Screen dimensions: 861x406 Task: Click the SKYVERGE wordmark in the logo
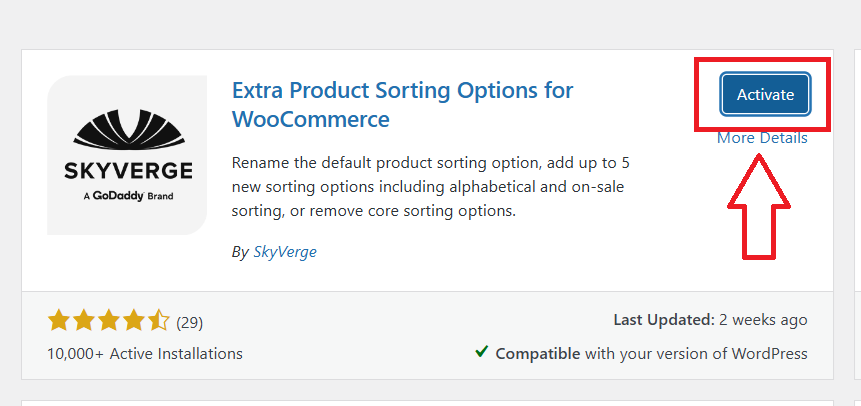pos(126,169)
